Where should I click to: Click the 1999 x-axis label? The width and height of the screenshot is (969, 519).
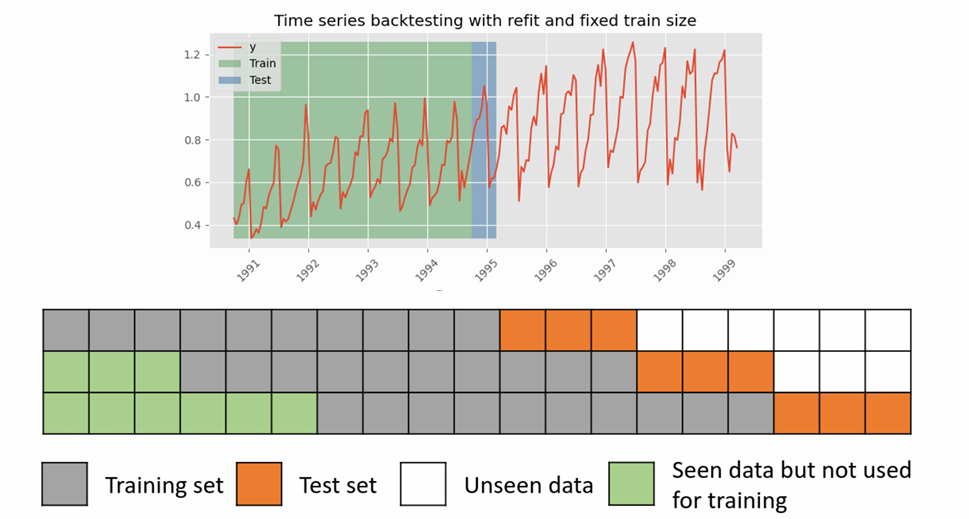pos(723,270)
